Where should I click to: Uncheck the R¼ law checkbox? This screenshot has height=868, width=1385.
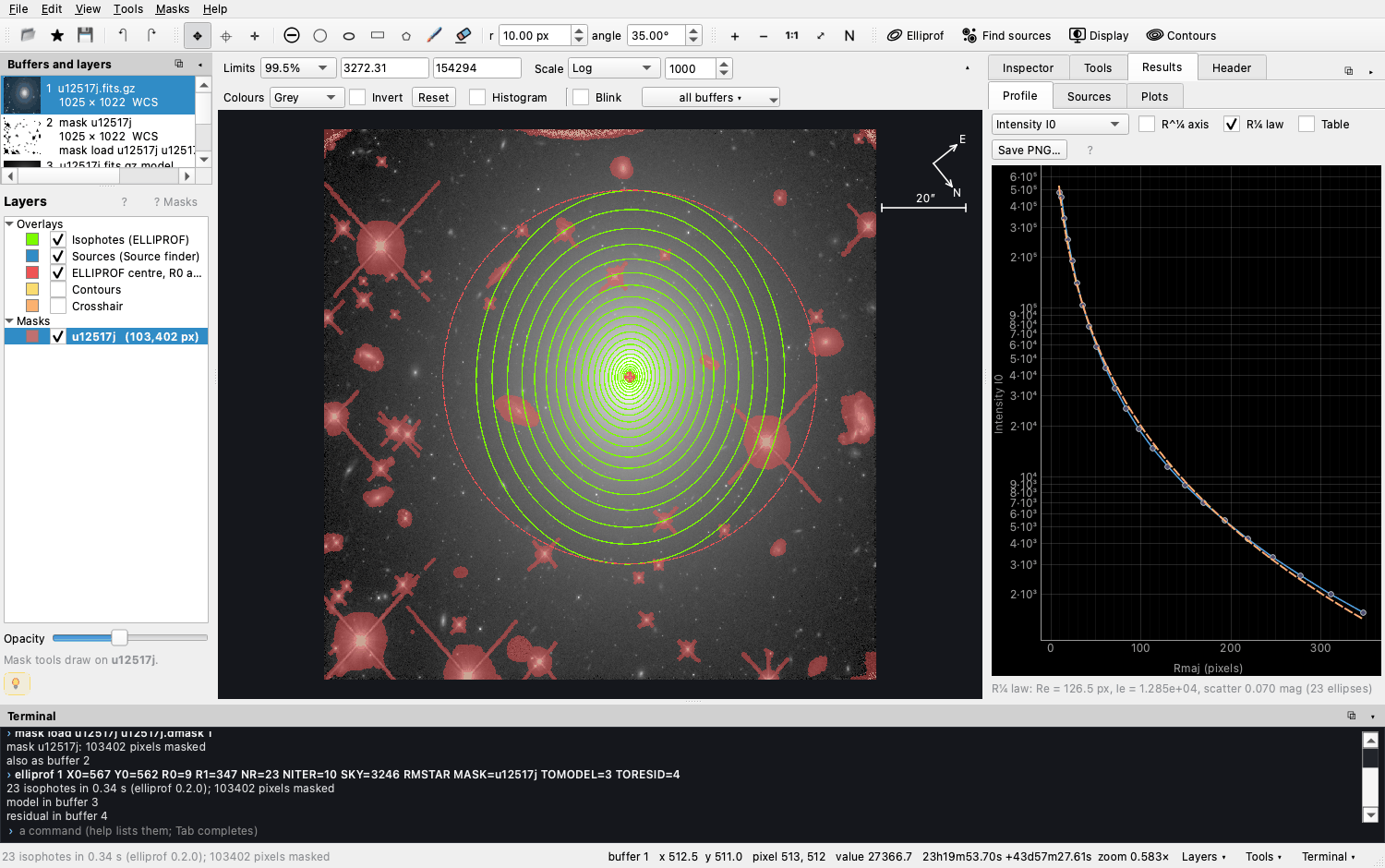tap(1232, 124)
